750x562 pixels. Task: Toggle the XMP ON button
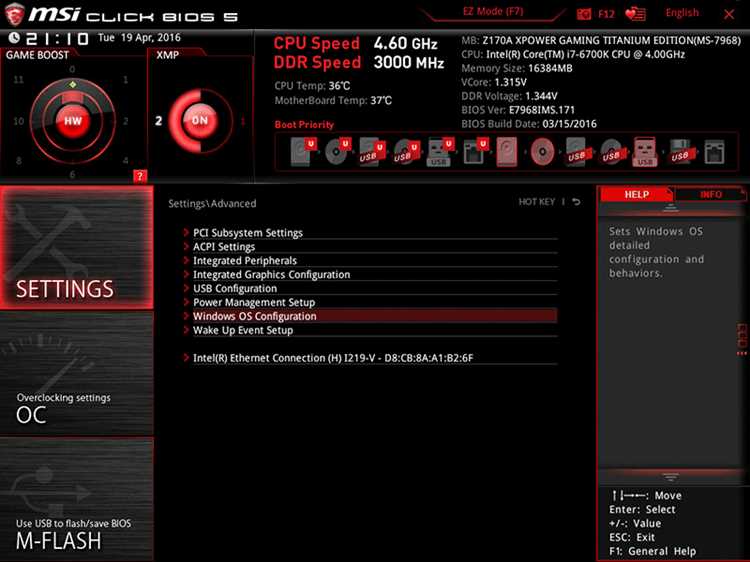pos(200,120)
